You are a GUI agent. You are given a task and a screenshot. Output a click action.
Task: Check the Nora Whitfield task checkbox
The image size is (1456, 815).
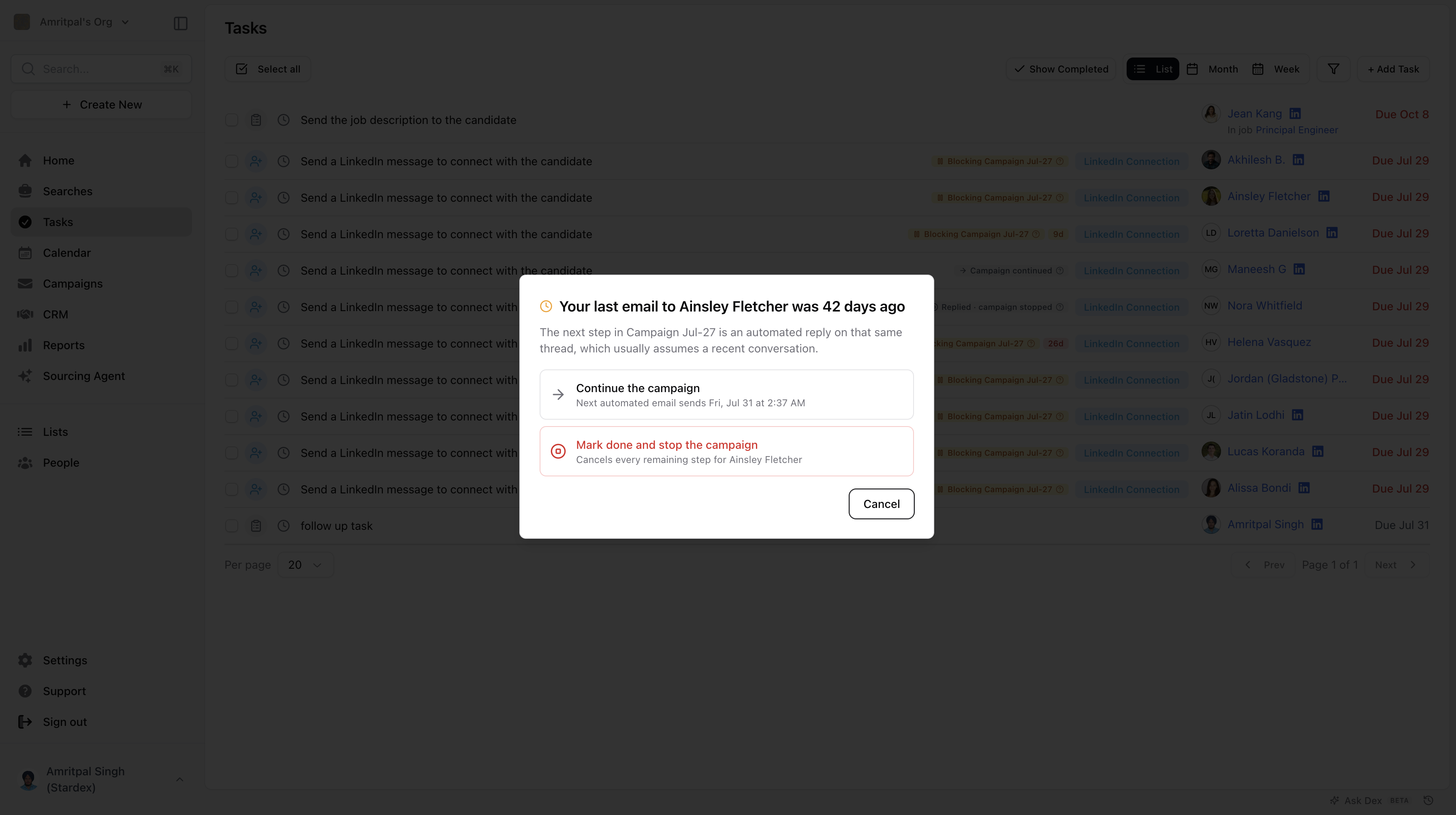click(x=232, y=307)
